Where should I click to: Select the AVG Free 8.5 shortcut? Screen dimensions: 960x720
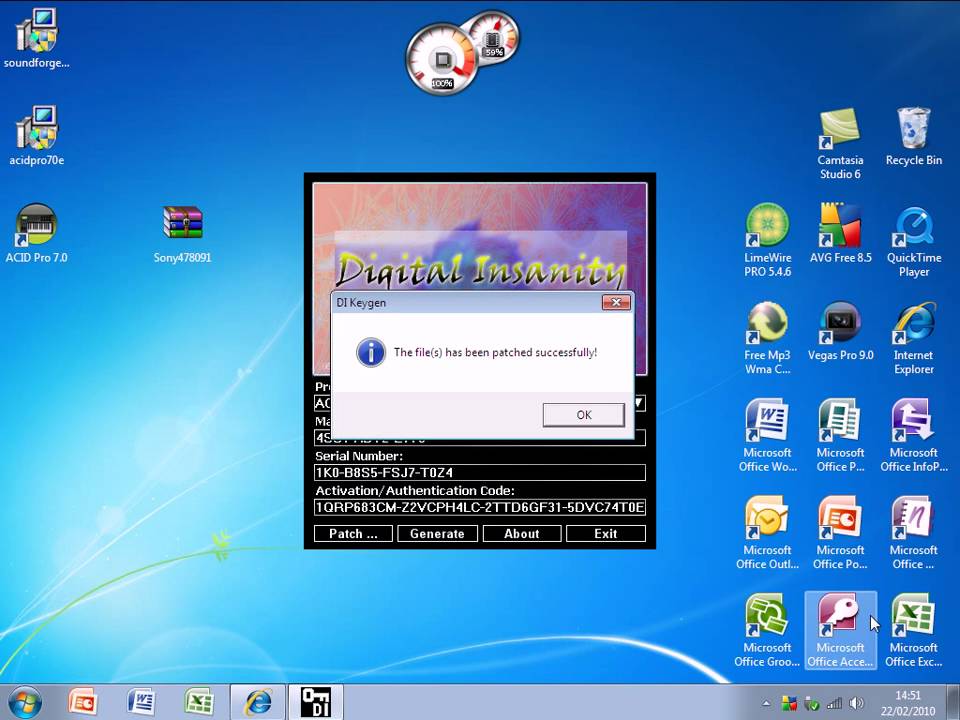point(840,233)
